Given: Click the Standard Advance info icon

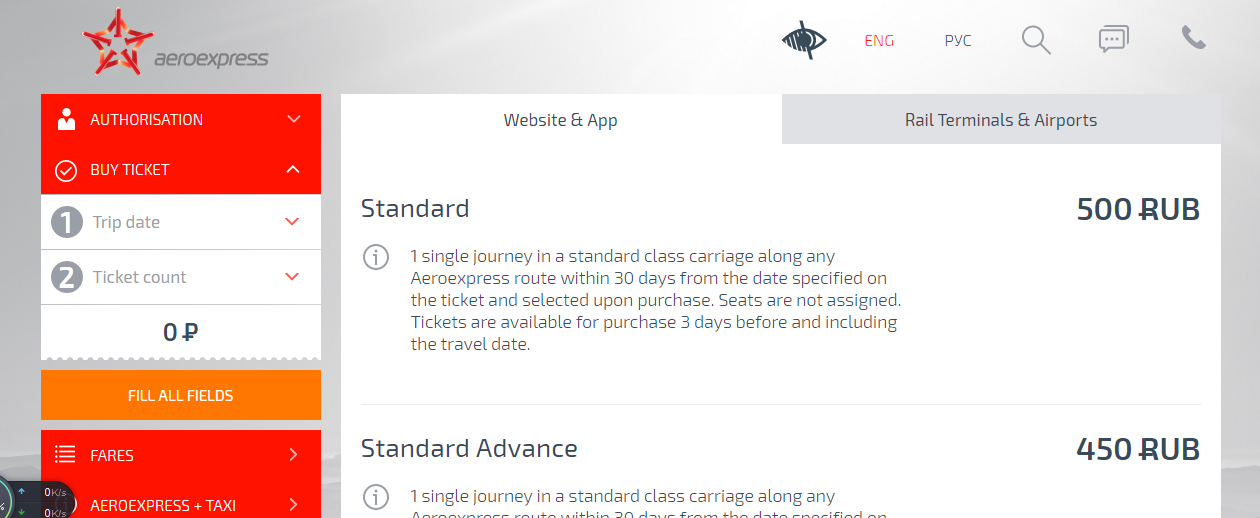Looking at the screenshot, I should click(376, 496).
